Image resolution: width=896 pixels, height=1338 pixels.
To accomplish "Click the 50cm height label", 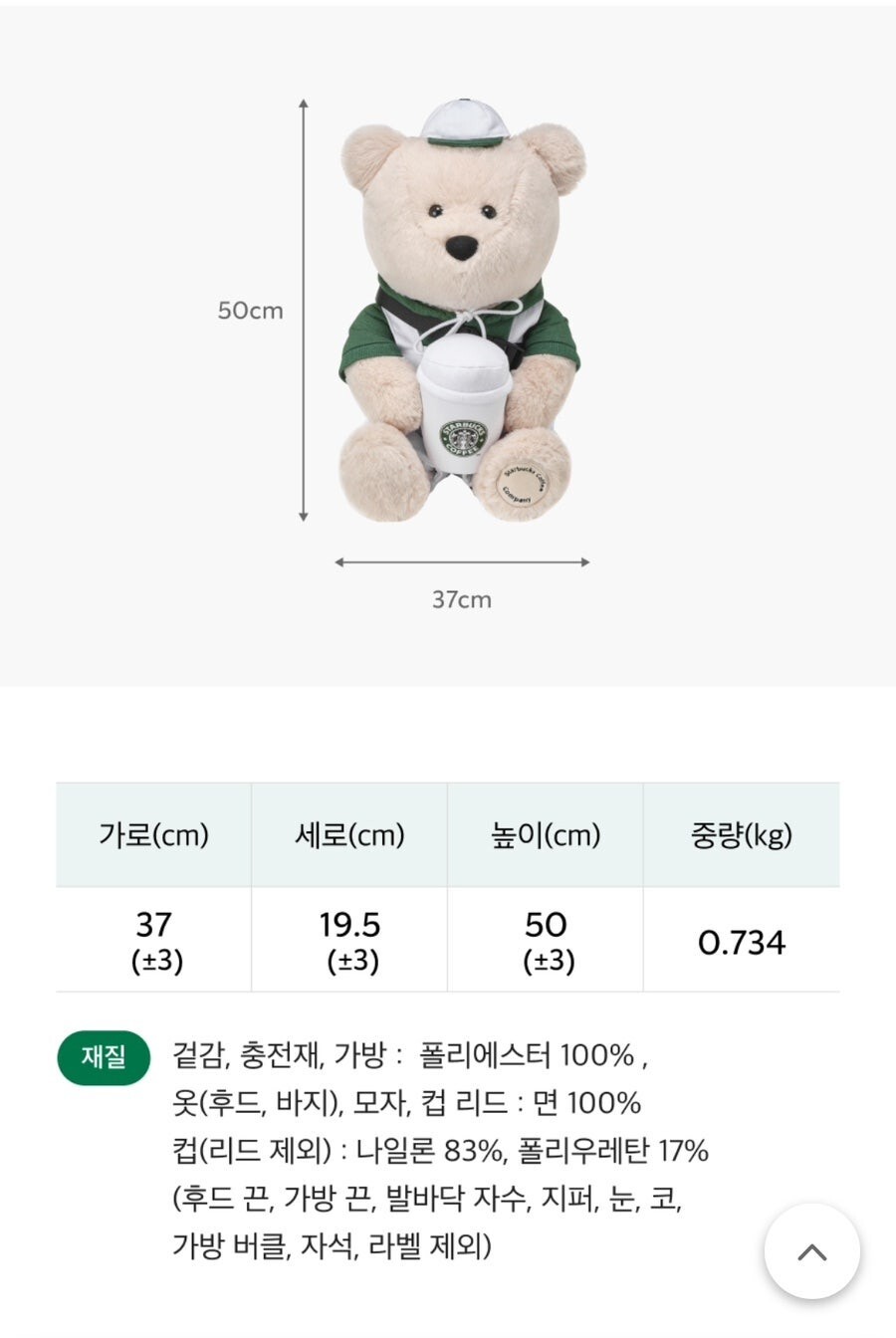I will pyautogui.click(x=251, y=311).
